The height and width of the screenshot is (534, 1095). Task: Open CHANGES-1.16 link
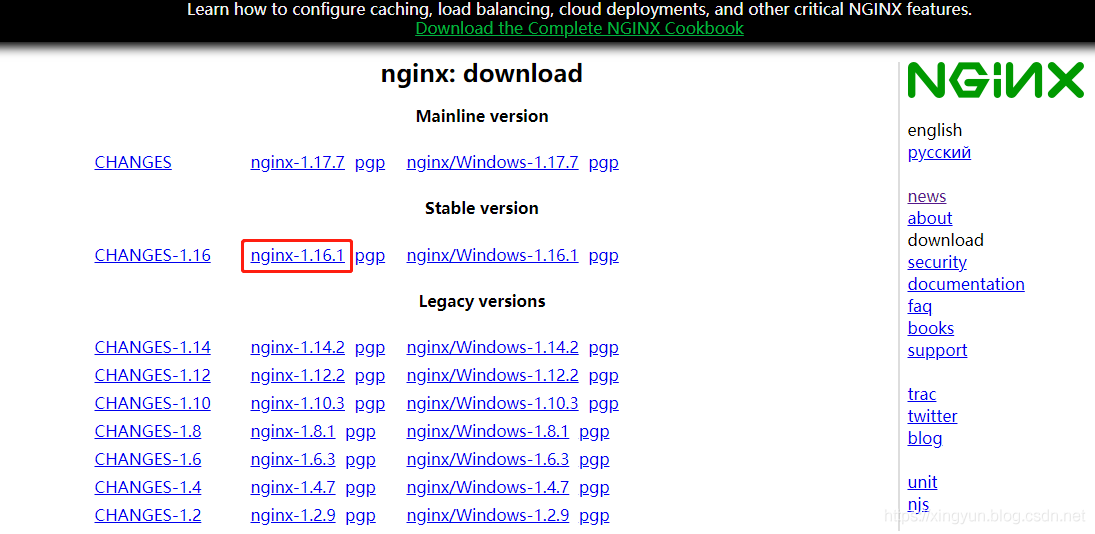tap(152, 255)
